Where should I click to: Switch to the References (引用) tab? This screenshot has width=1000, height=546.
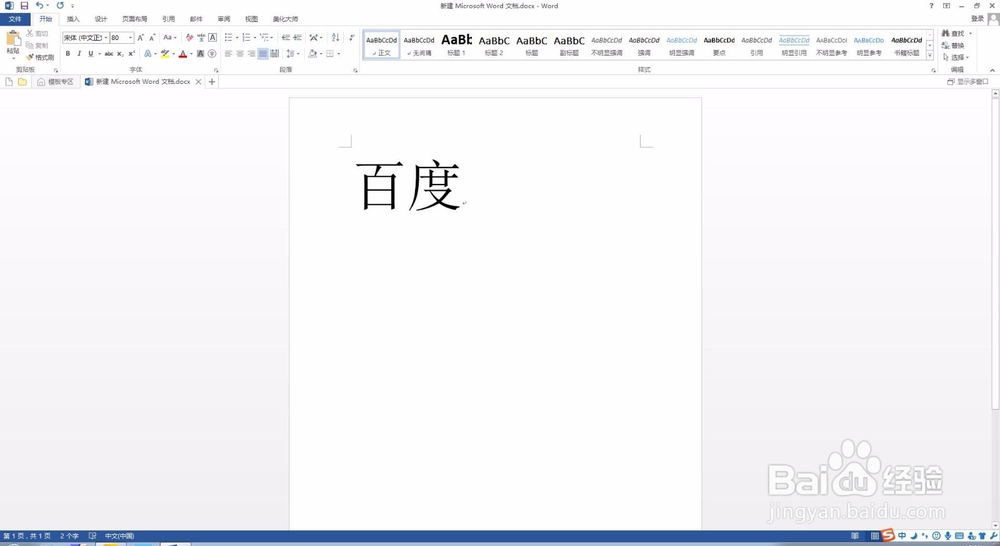(168, 19)
